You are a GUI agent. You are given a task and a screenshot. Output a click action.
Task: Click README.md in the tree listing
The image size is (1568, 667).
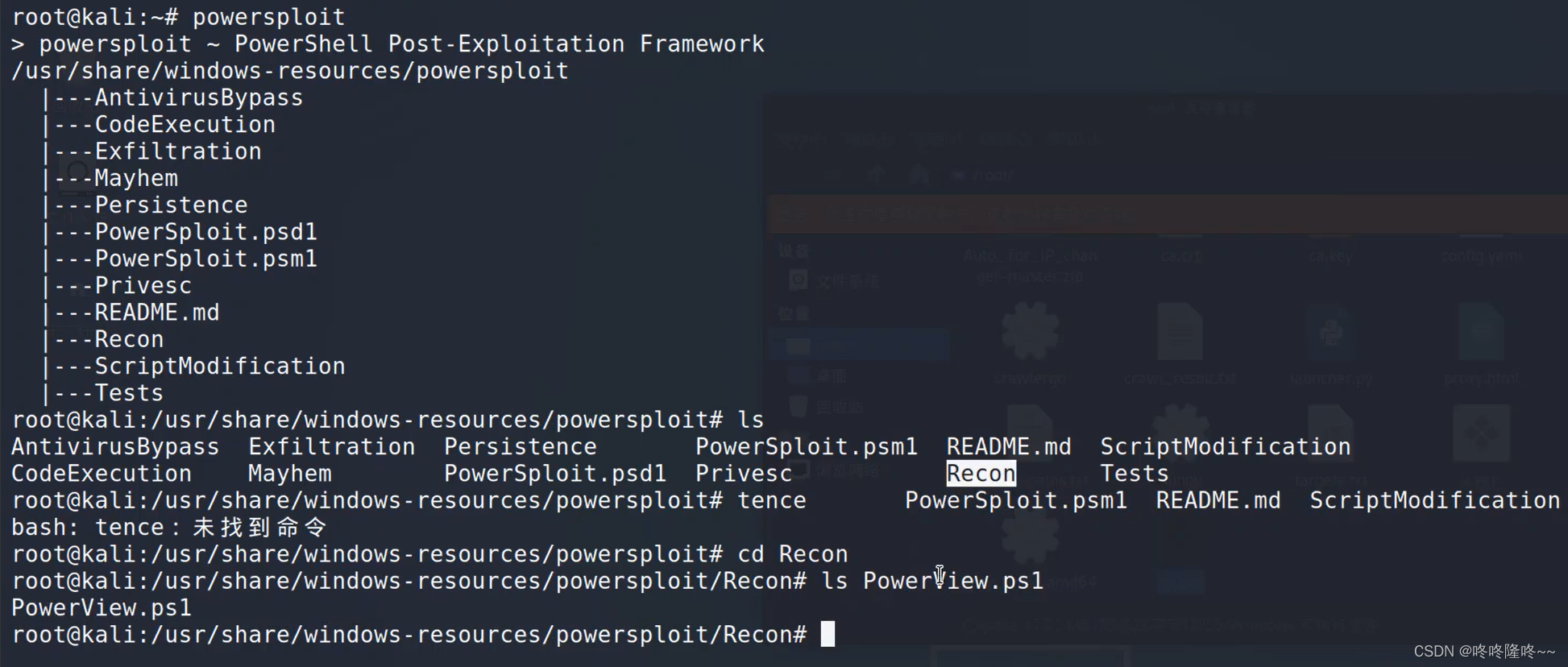pos(157,313)
